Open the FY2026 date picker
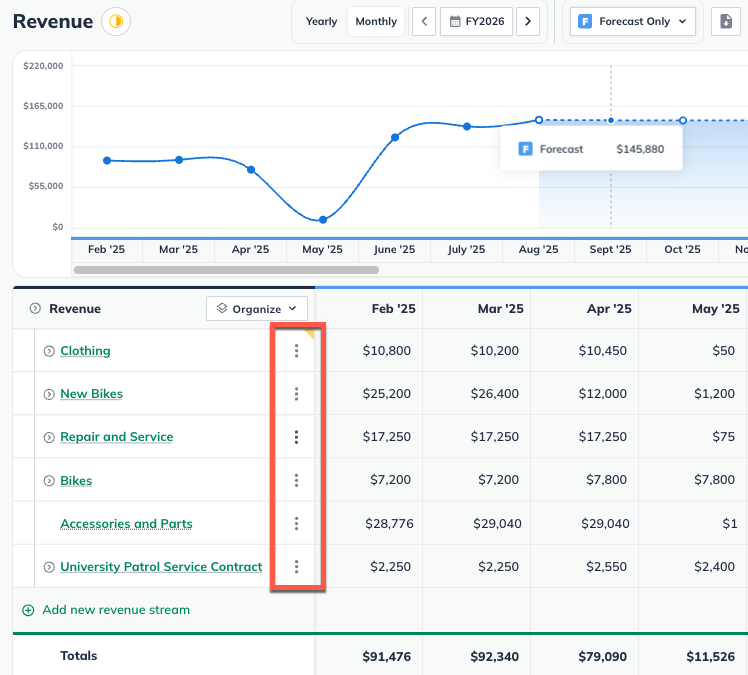The height and width of the screenshot is (675, 748). click(x=477, y=21)
